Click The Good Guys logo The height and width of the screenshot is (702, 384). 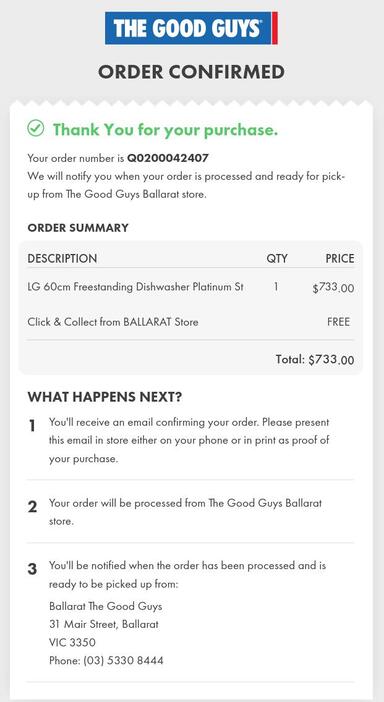[x=192, y=28]
